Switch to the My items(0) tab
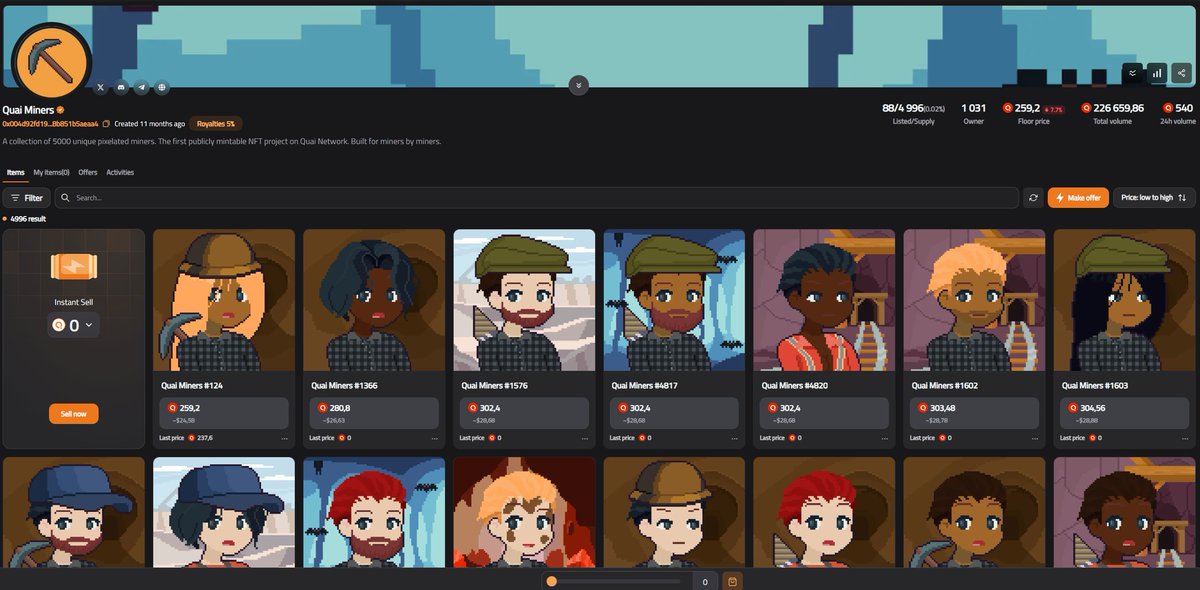 51,173
